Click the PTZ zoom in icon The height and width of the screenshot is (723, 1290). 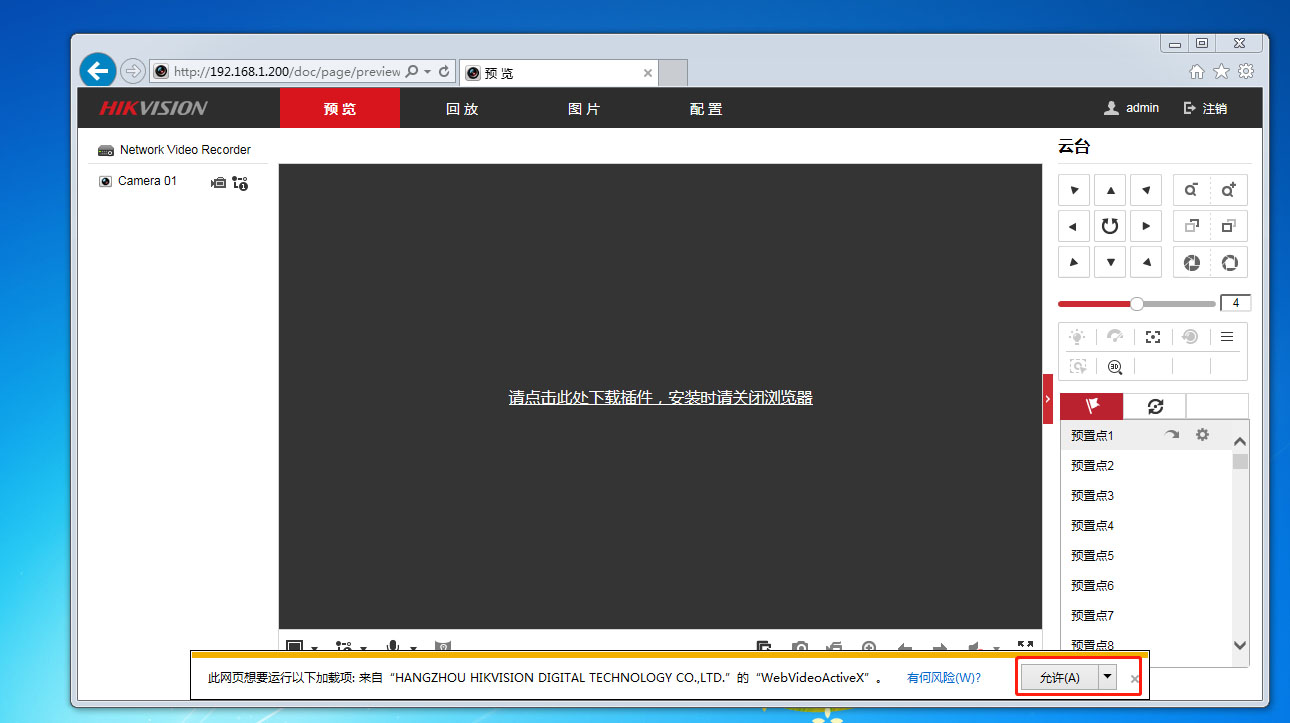tap(1228, 190)
